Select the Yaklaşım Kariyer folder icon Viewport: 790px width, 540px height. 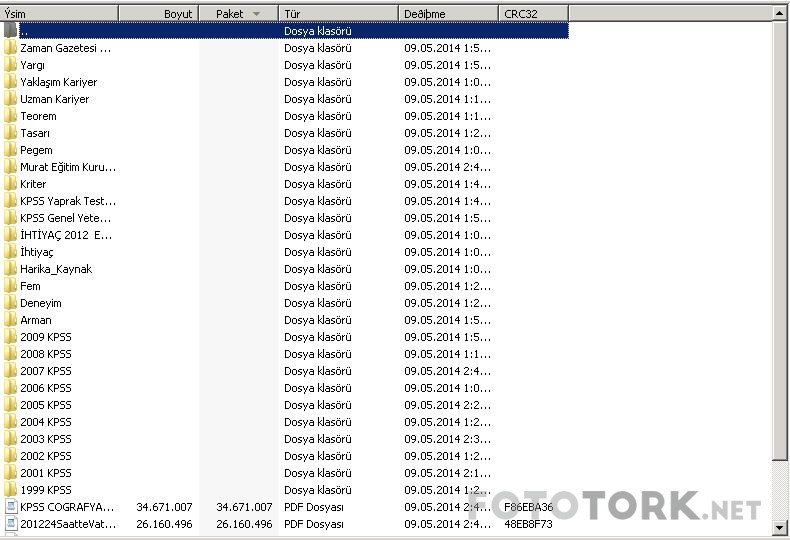click(10, 82)
